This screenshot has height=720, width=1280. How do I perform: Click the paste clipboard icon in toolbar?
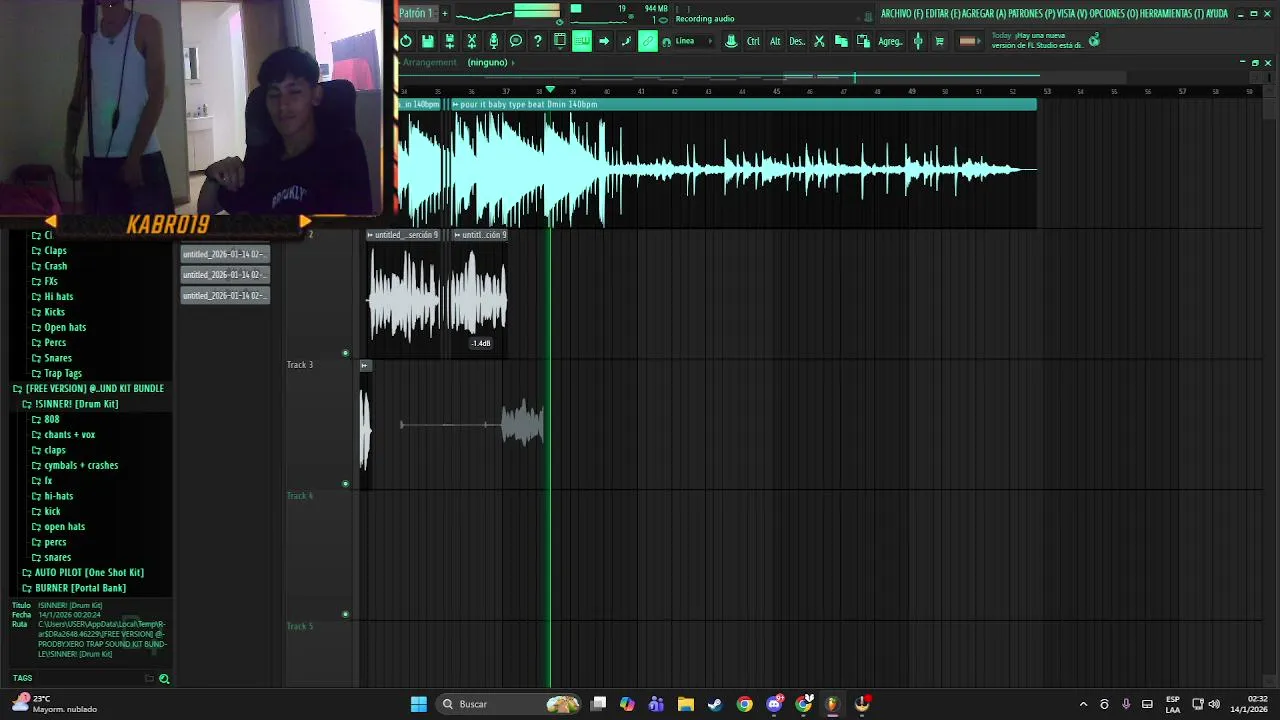pos(863,41)
